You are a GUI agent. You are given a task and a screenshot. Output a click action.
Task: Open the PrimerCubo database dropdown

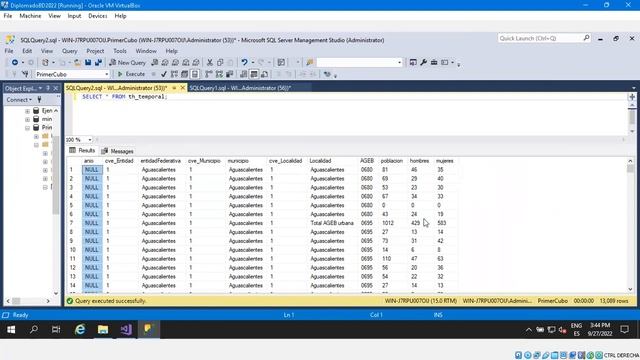107,74
